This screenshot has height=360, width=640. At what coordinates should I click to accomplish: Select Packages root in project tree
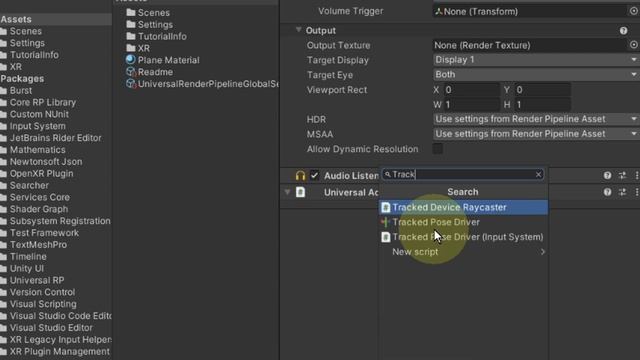click(x=22, y=78)
